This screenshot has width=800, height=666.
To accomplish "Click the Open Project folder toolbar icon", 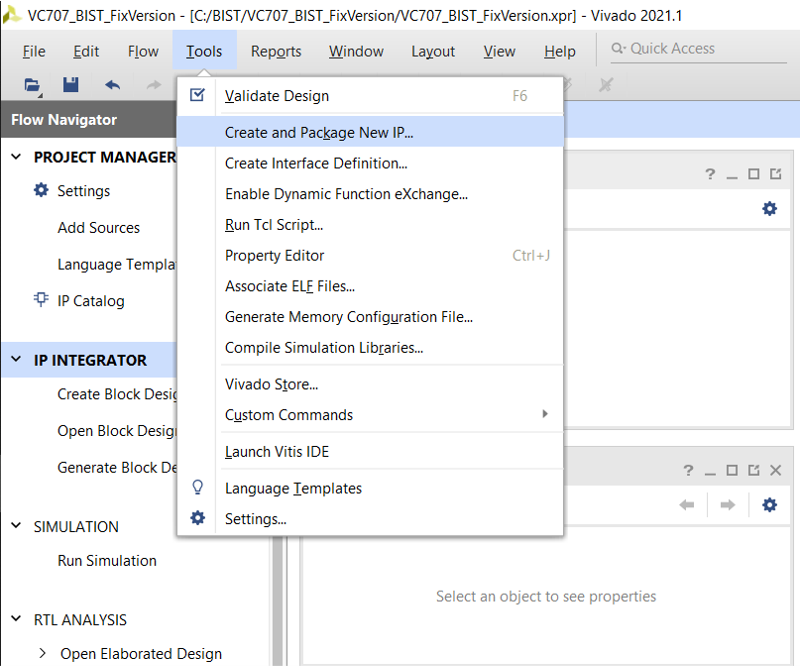I will 33,85.
